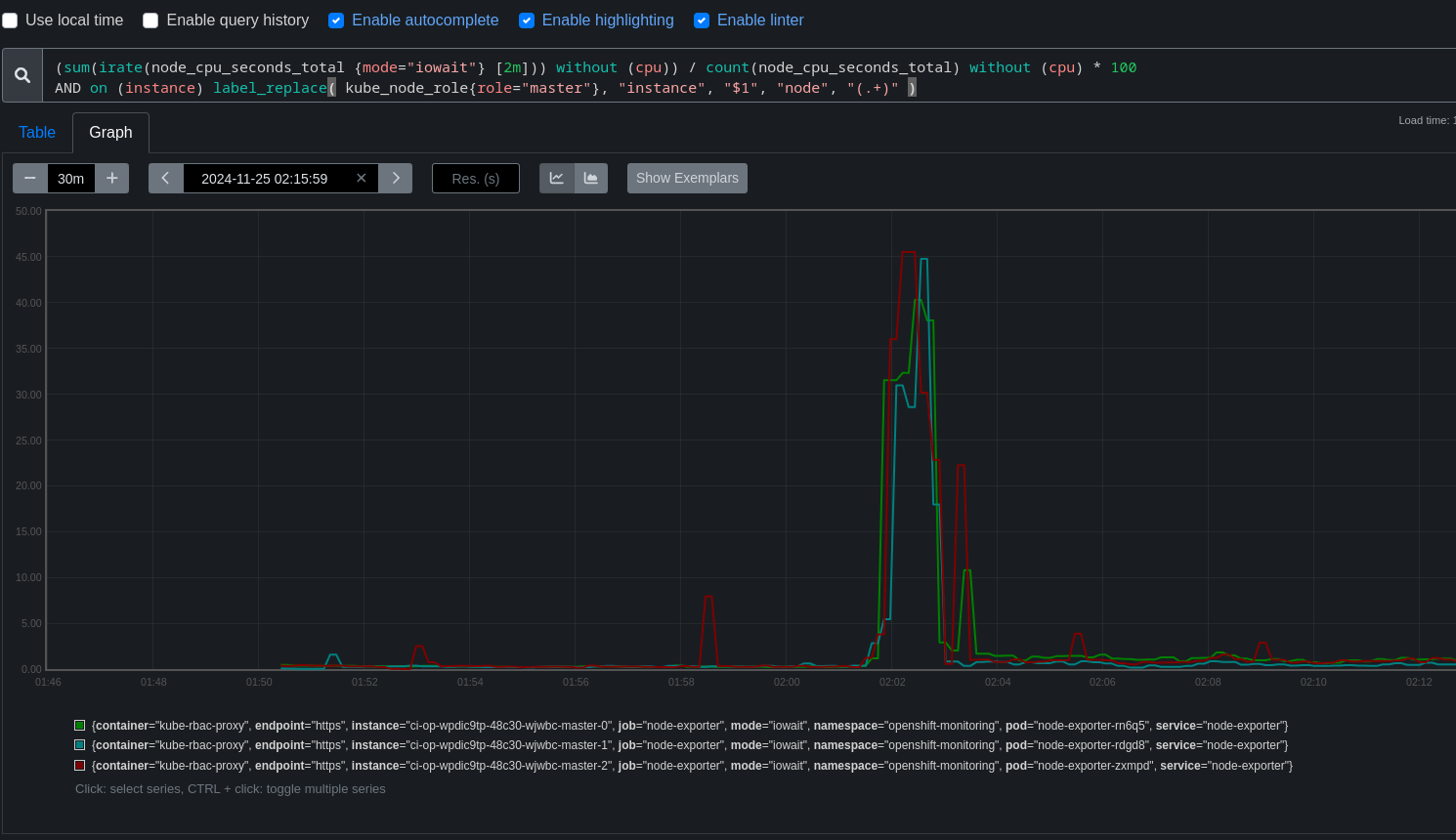Uncheck Enable highlighting option
The width and height of the screenshot is (1456, 840).
(x=527, y=21)
